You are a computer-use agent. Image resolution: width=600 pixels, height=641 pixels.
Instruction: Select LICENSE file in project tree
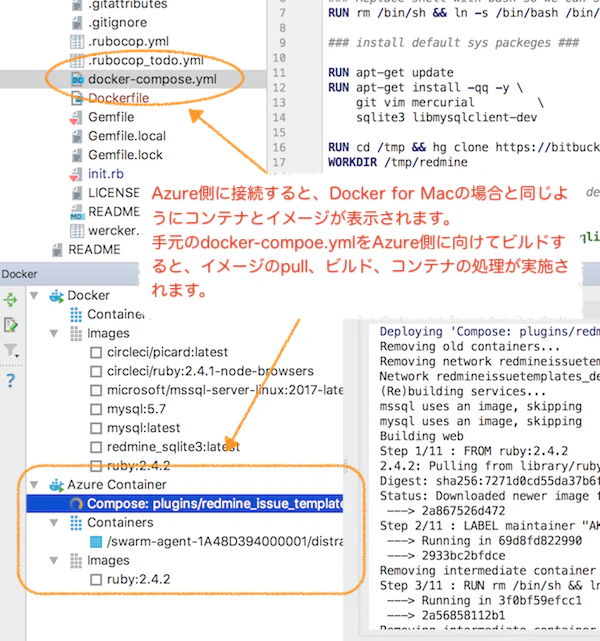pos(114,193)
